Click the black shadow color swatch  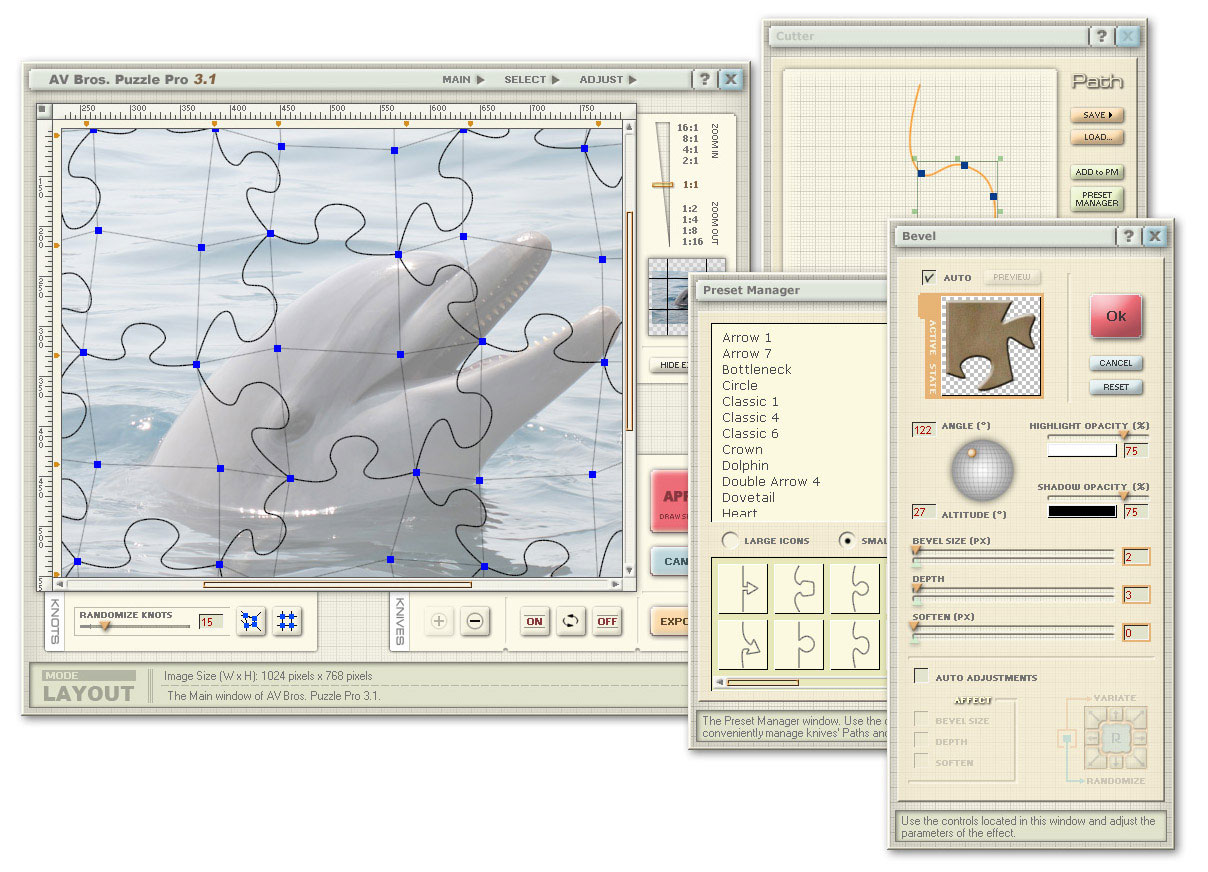(x=1084, y=511)
